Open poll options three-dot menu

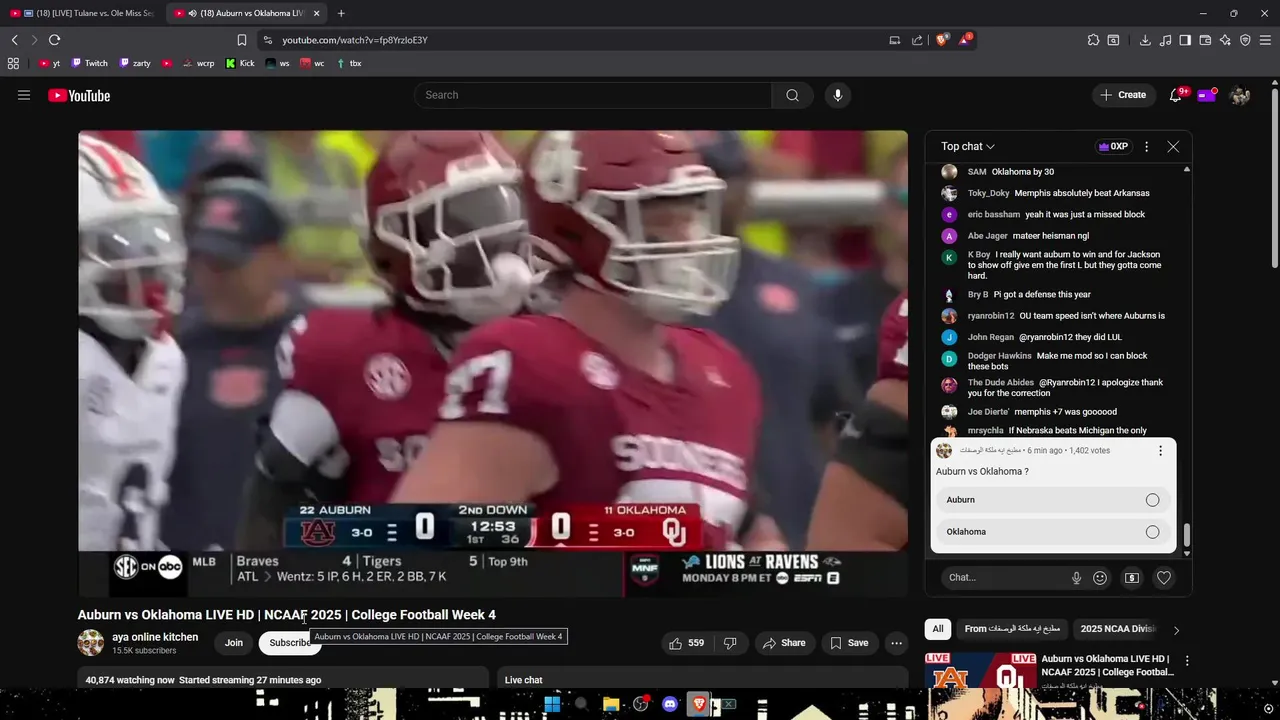pos(1160,451)
